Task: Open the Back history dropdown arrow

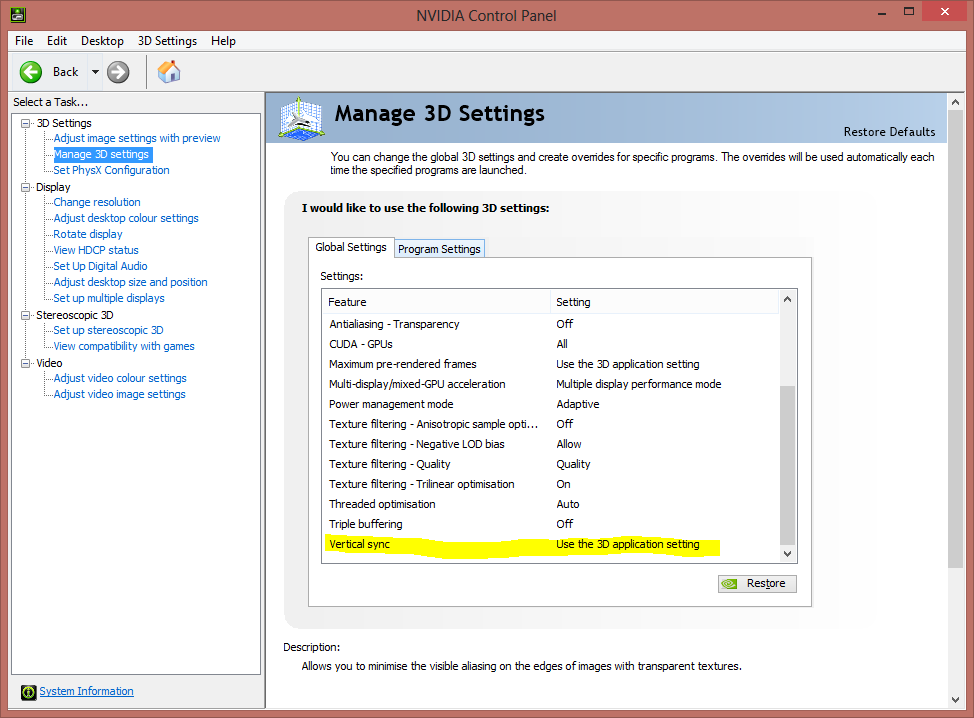Action: 95,72
